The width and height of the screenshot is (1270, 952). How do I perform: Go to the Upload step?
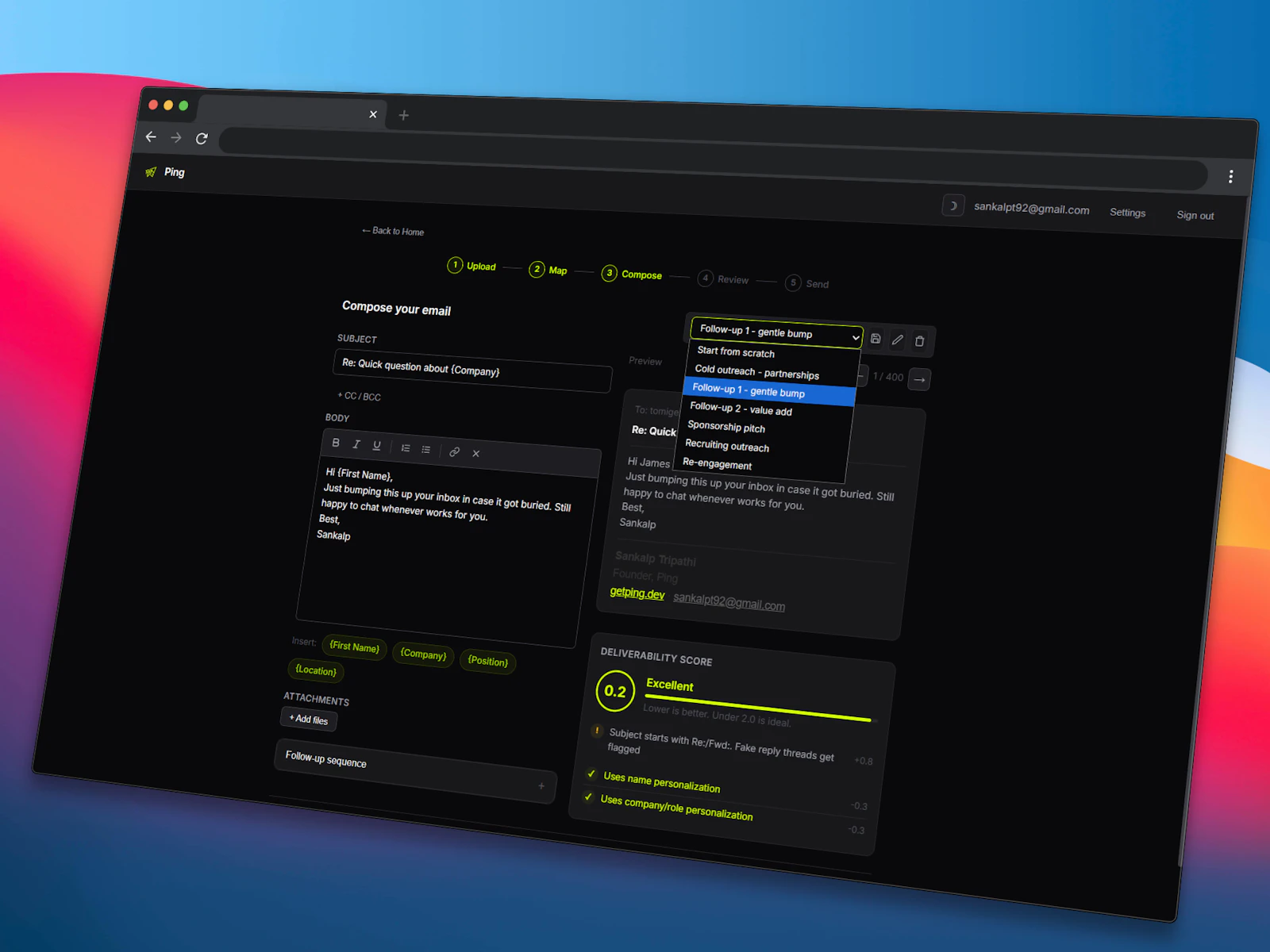point(471,266)
